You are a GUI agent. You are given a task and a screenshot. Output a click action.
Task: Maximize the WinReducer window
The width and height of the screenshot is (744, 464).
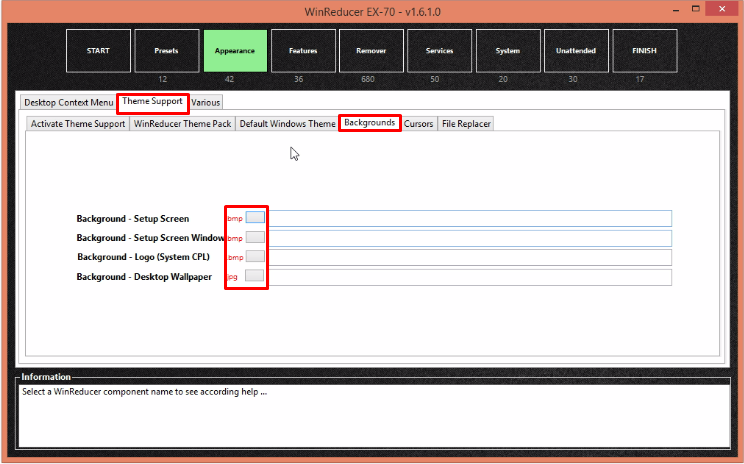click(696, 9)
